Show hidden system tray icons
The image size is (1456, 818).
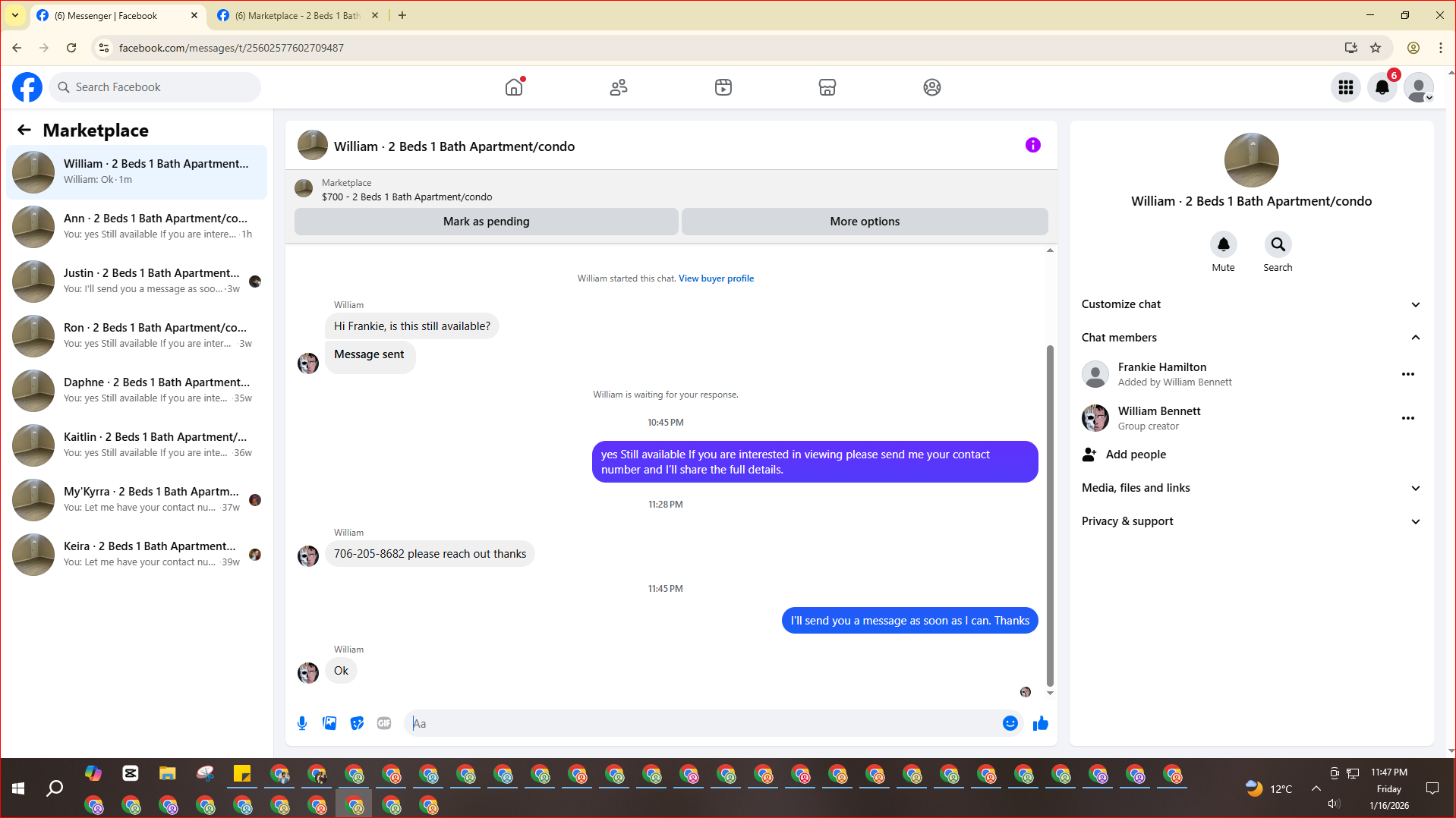[1316, 788]
